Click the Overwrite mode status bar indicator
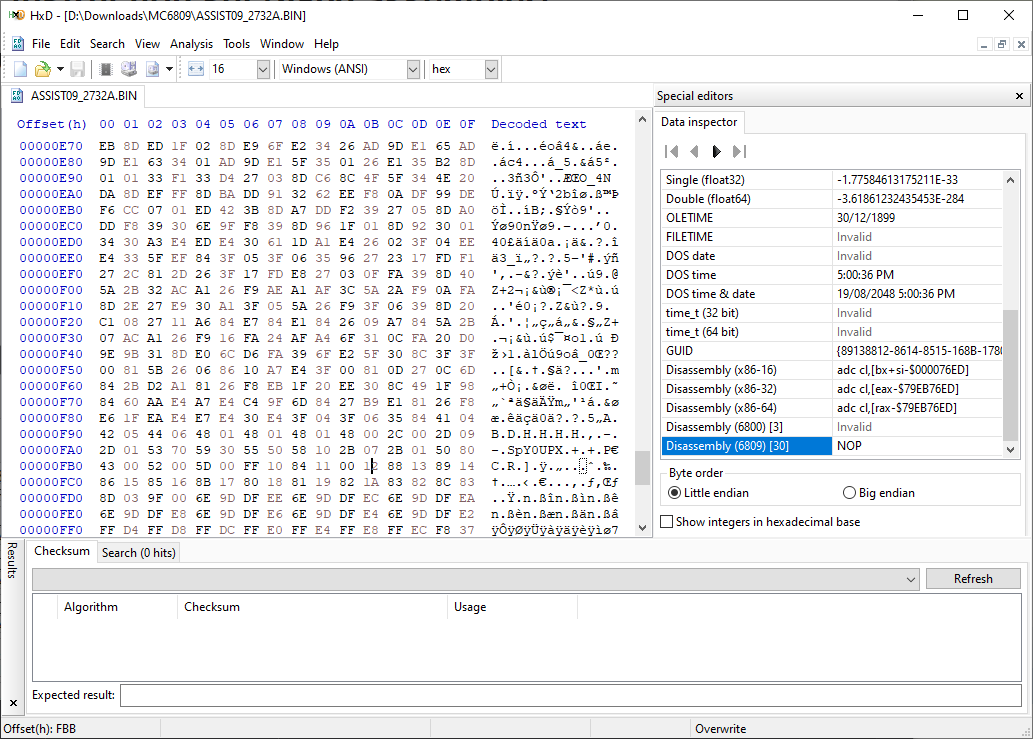 point(720,729)
